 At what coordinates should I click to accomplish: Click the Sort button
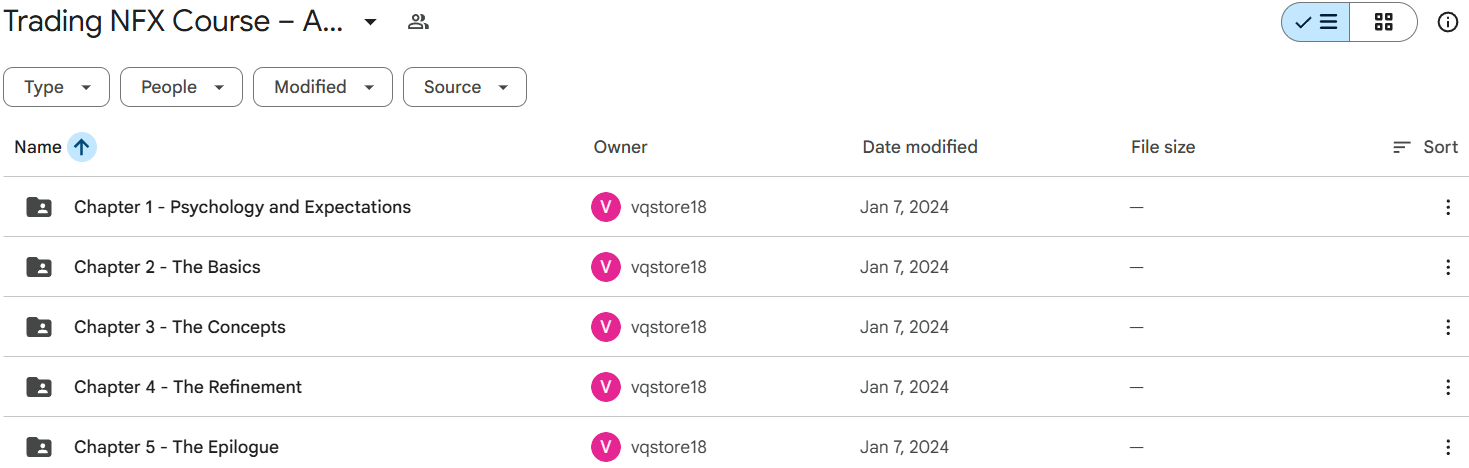pyautogui.click(x=1425, y=147)
